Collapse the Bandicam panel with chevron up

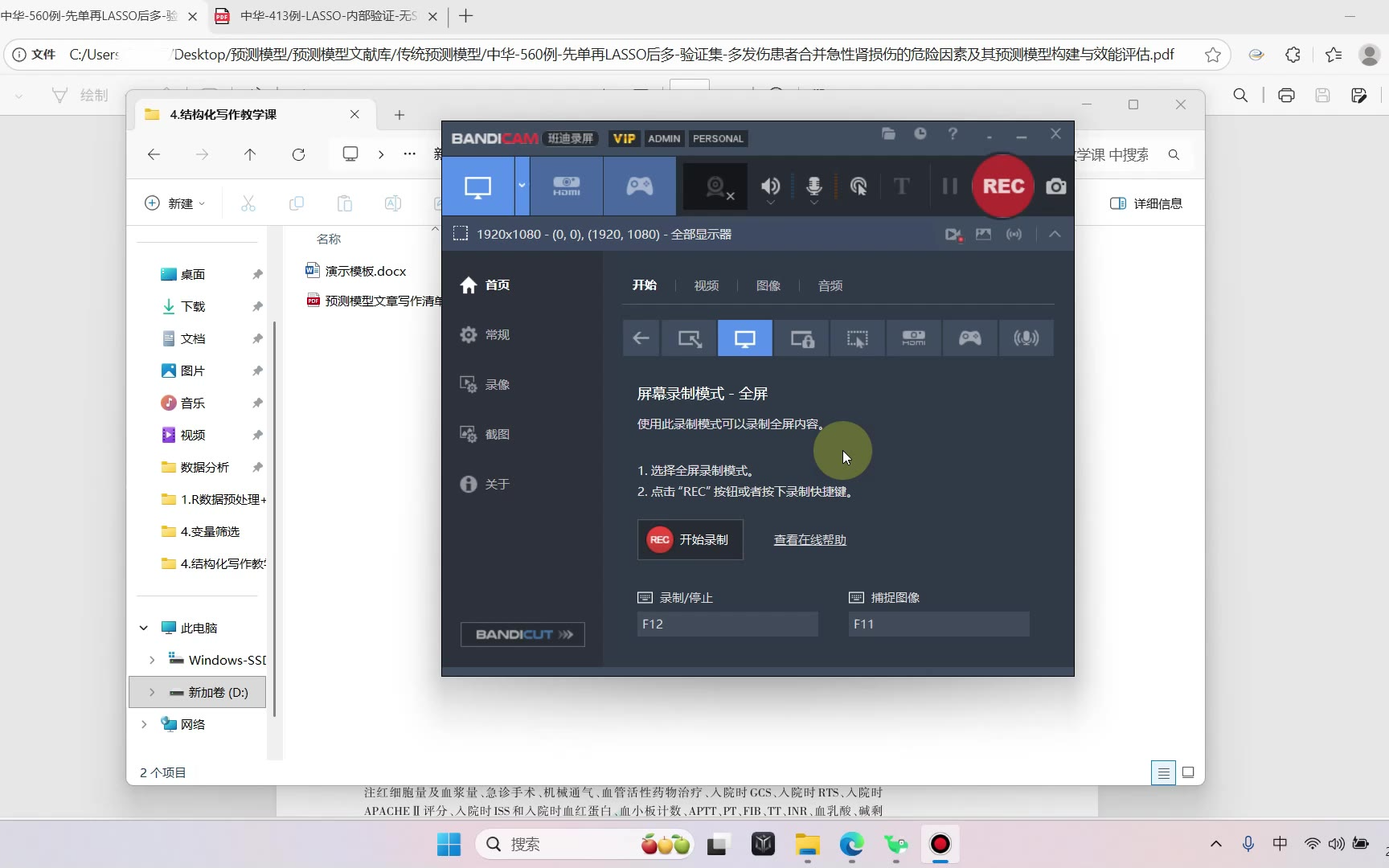click(x=1055, y=234)
